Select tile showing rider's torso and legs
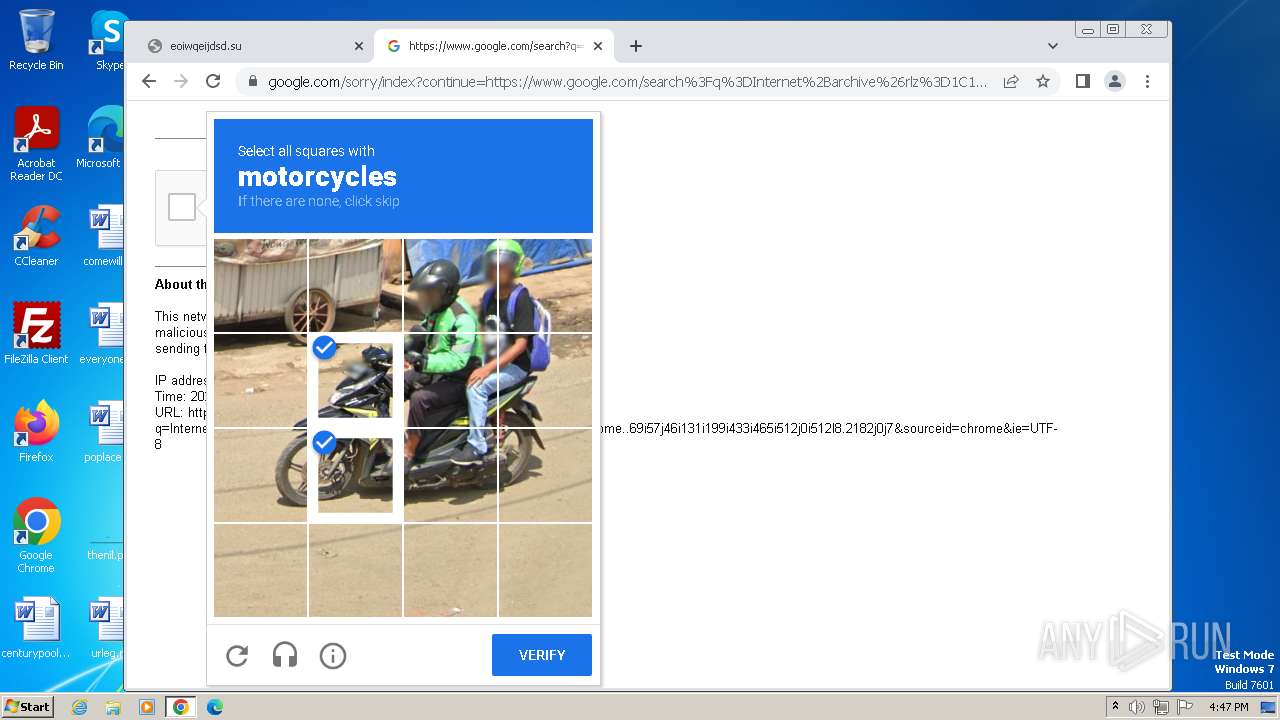Image resolution: width=1280 pixels, height=720 pixels. (x=450, y=380)
